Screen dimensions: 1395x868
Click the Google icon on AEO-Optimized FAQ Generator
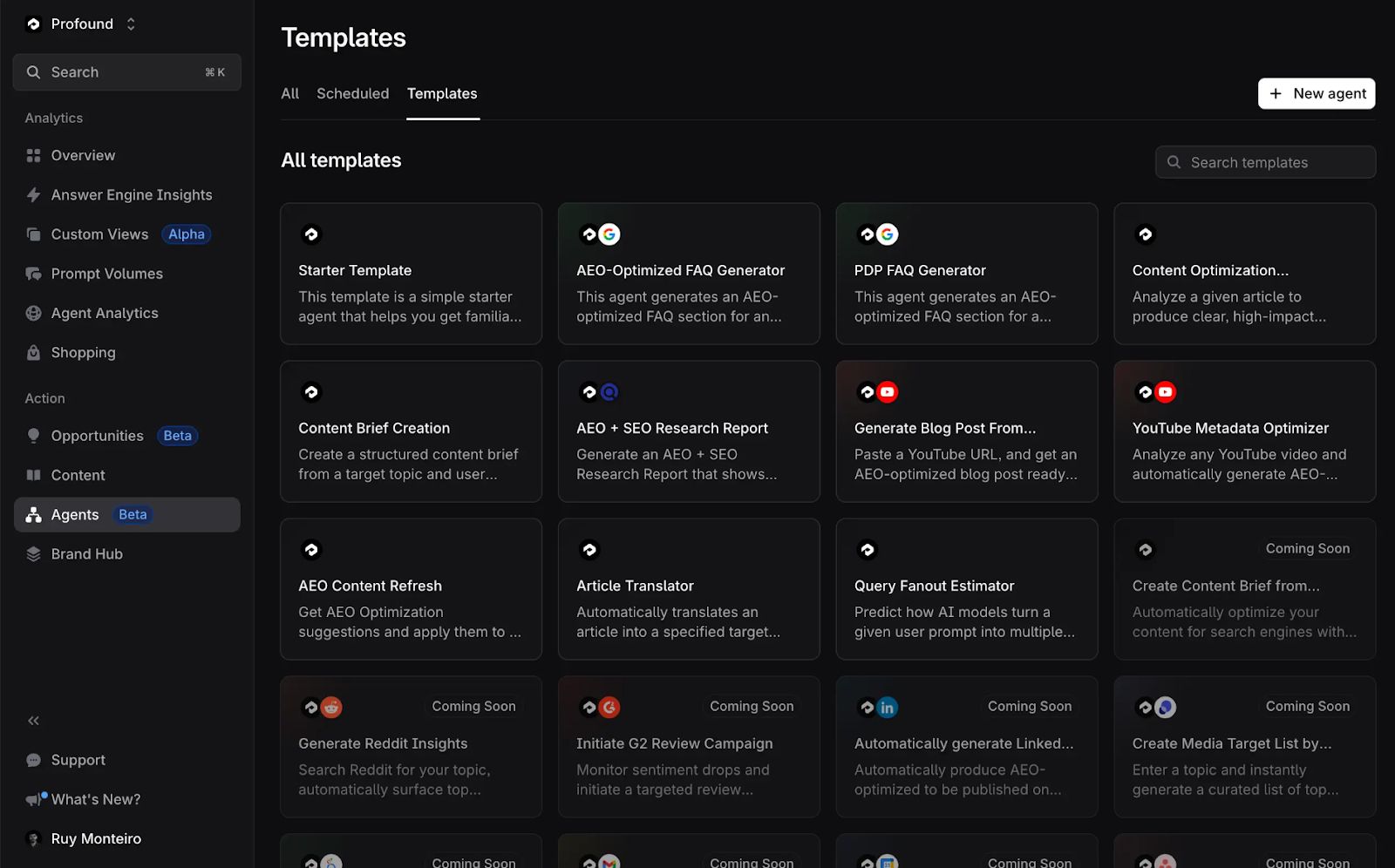pyautogui.click(x=609, y=234)
